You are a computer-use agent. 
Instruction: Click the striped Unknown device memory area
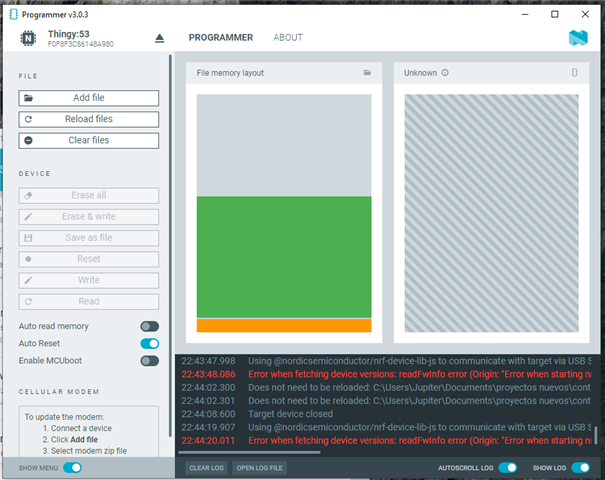pyautogui.click(x=491, y=213)
